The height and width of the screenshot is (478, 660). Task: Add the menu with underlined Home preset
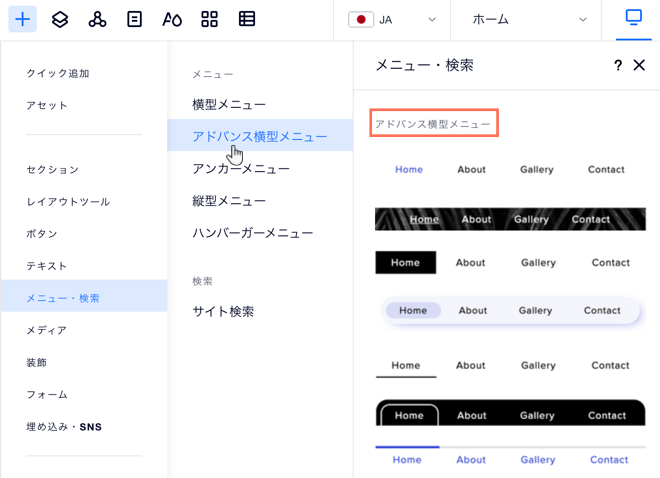pos(510,366)
